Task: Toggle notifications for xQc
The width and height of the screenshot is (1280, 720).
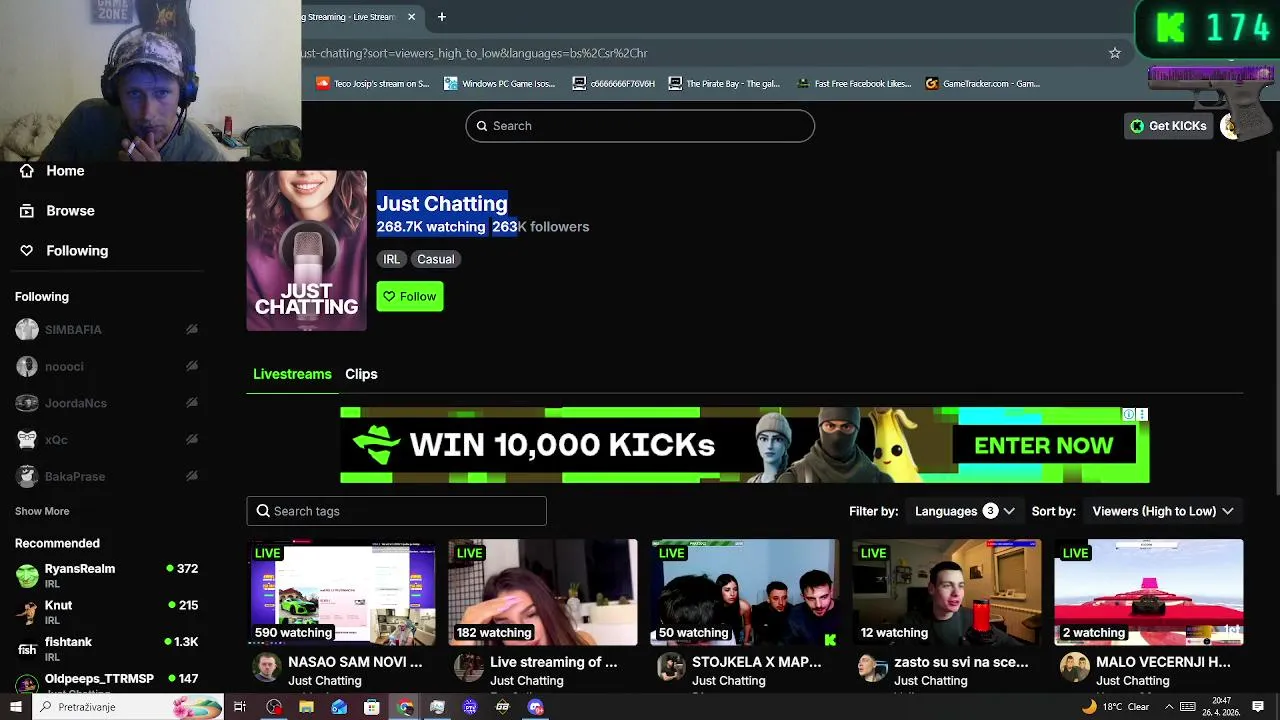Action: click(191, 440)
